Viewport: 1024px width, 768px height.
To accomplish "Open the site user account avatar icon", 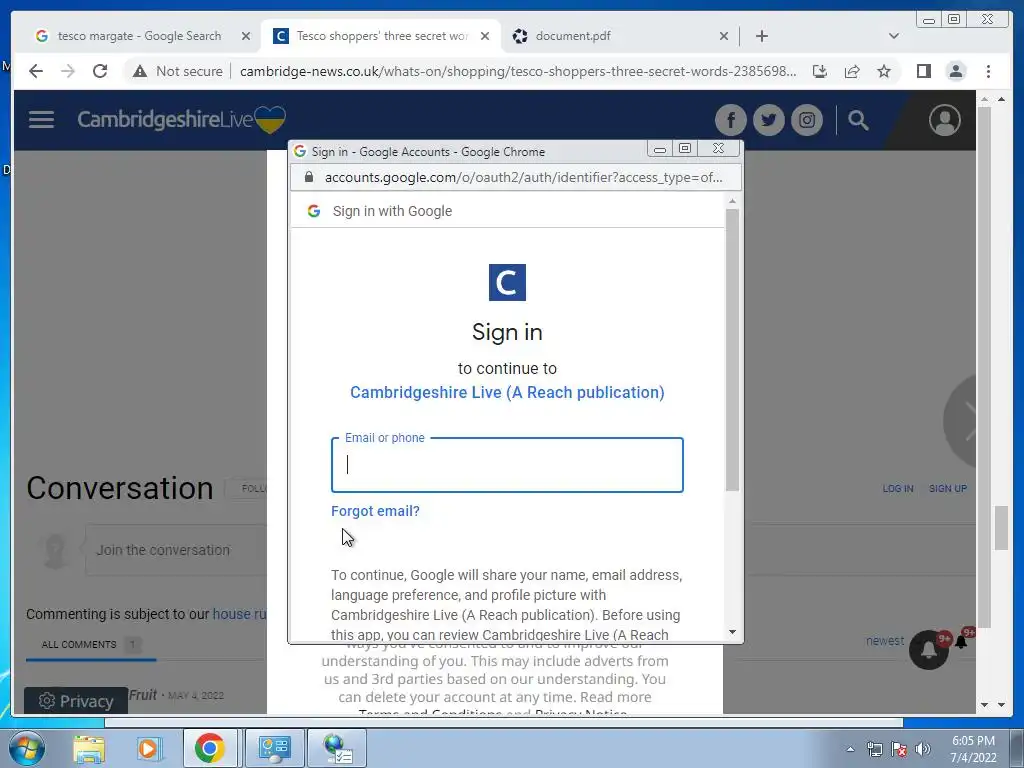I will point(944,120).
